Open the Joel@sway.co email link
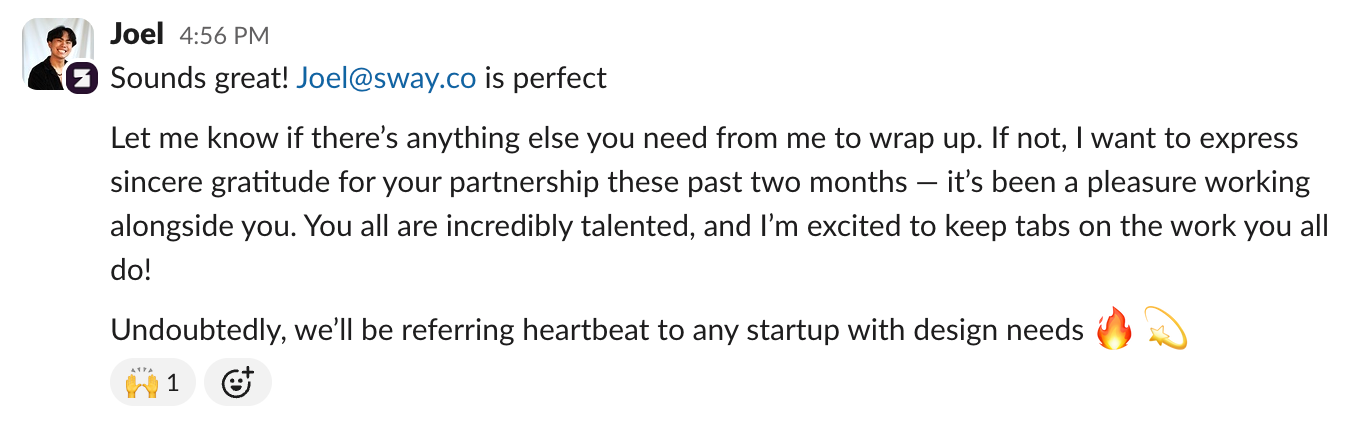 pyautogui.click(x=385, y=78)
